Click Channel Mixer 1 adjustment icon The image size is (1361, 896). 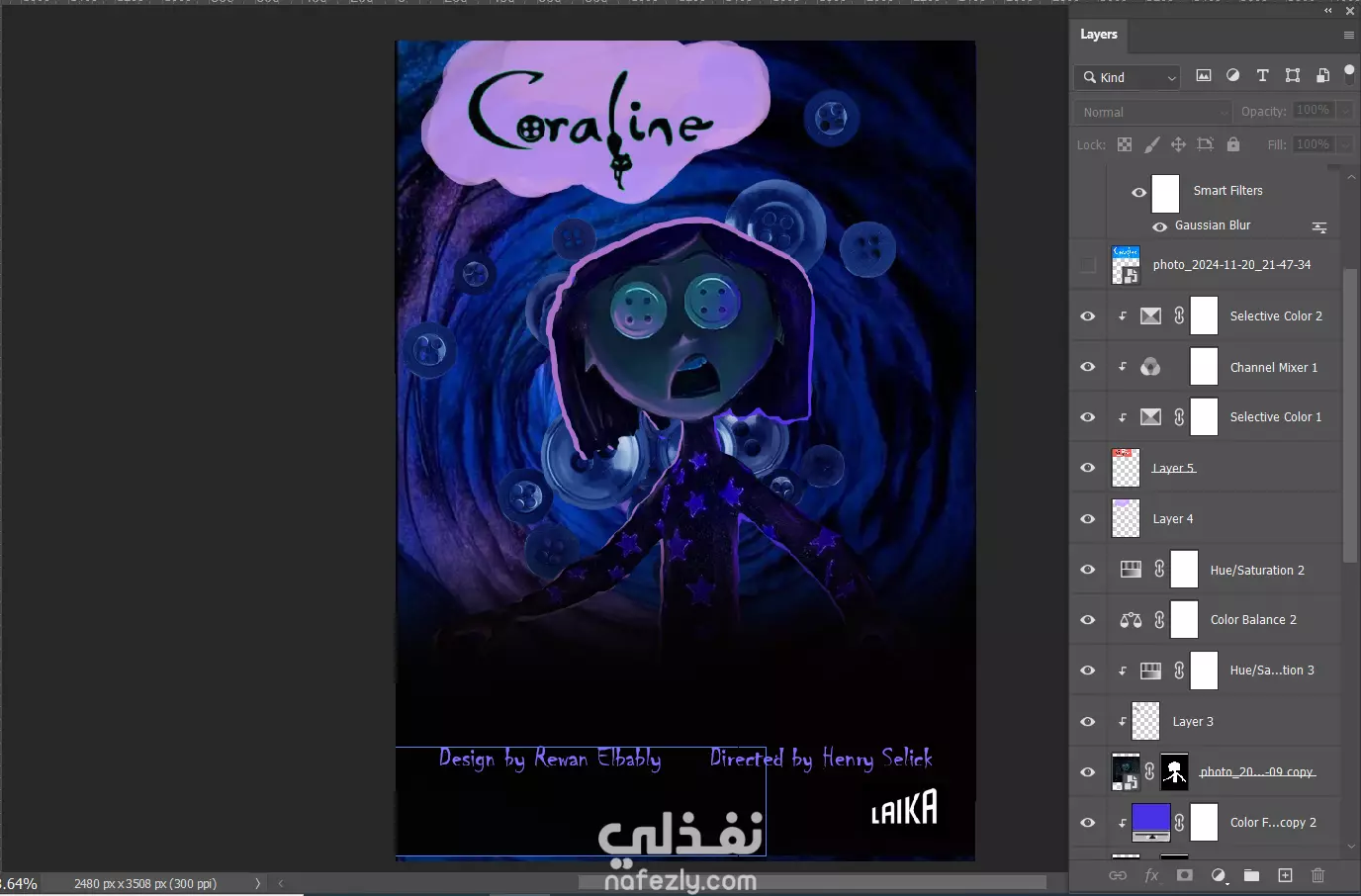point(1150,367)
